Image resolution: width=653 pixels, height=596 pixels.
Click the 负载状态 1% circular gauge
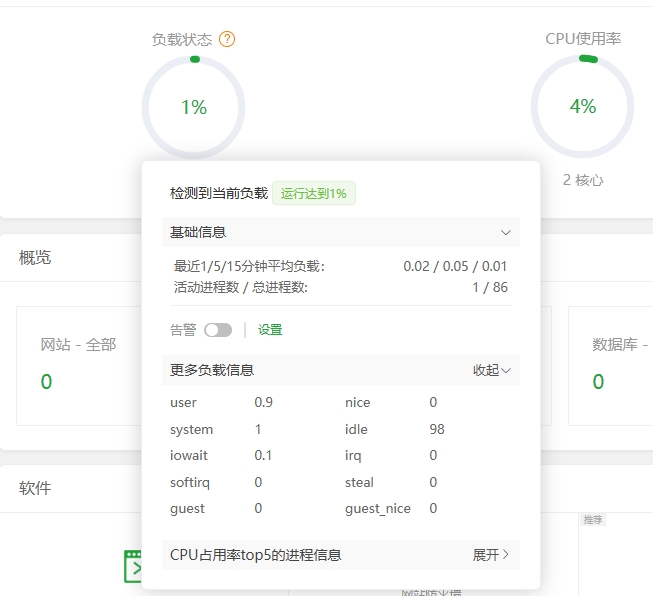coord(193,107)
